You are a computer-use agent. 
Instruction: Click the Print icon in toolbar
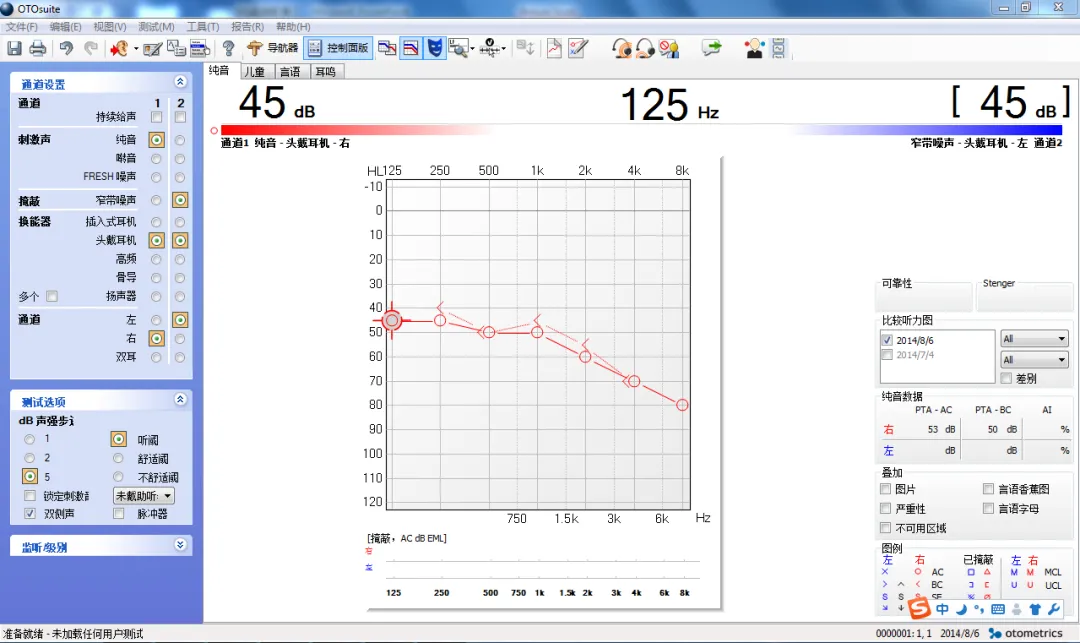click(x=38, y=48)
